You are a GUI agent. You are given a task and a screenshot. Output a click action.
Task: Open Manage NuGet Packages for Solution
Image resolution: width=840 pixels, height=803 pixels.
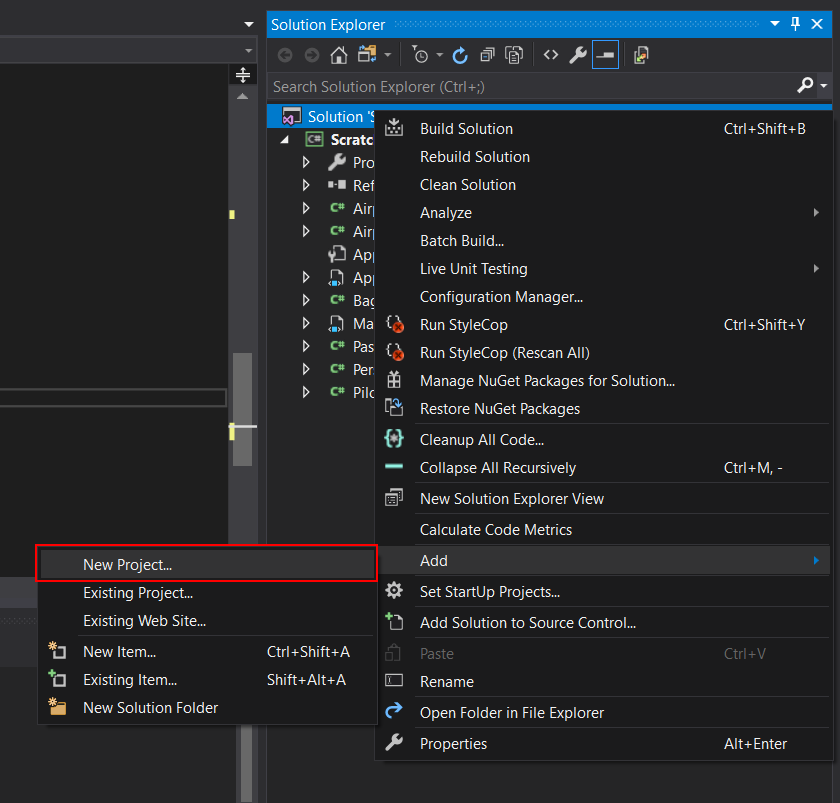(604, 380)
